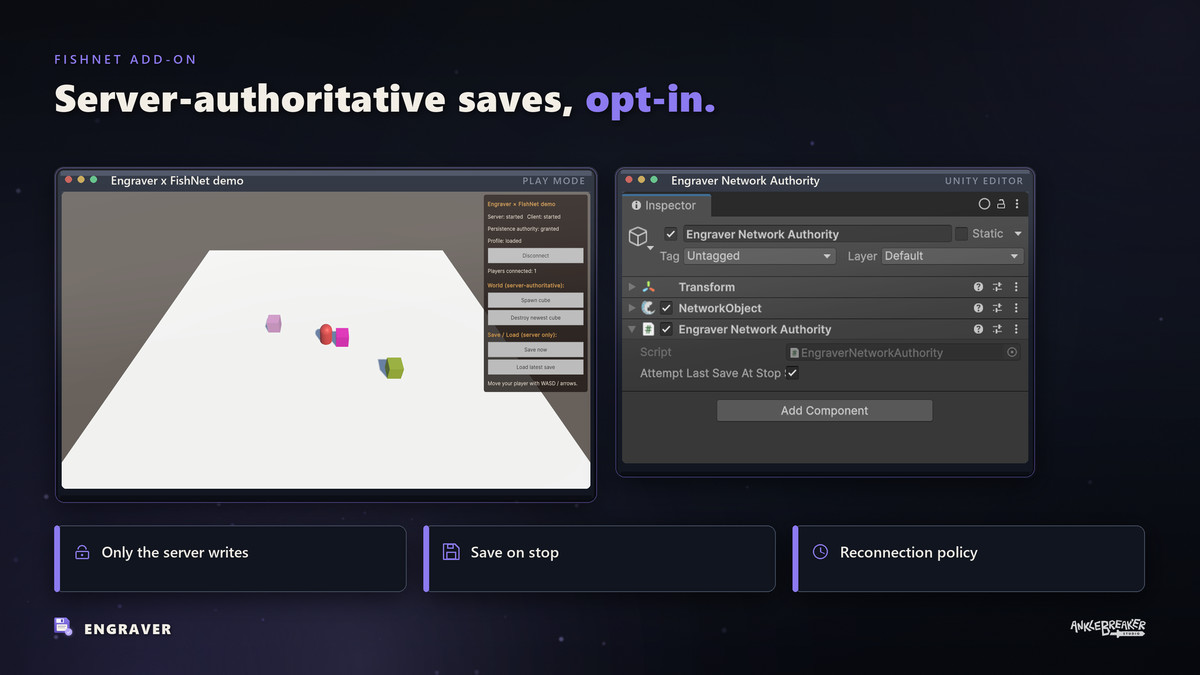
Task: Click the Inspector lock icon
Action: pyautogui.click(x=1001, y=204)
